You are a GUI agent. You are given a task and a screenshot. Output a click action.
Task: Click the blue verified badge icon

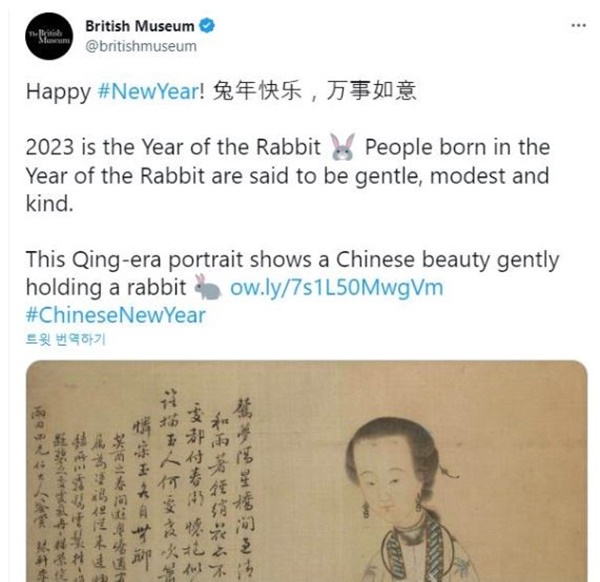pos(207,26)
